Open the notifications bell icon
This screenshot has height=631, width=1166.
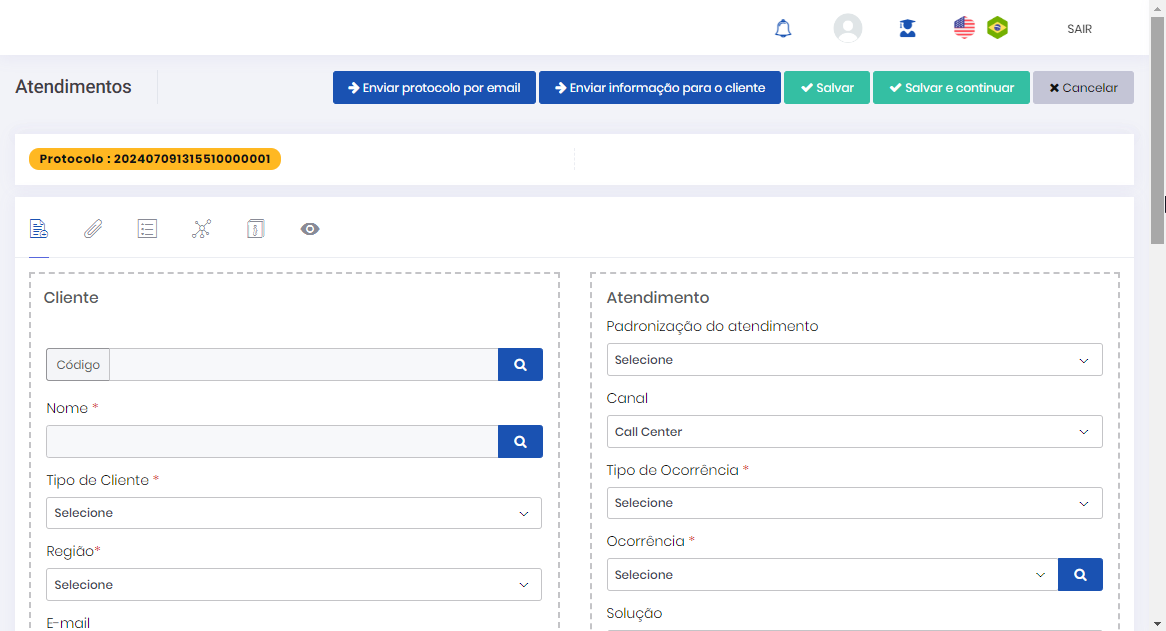pyautogui.click(x=783, y=29)
